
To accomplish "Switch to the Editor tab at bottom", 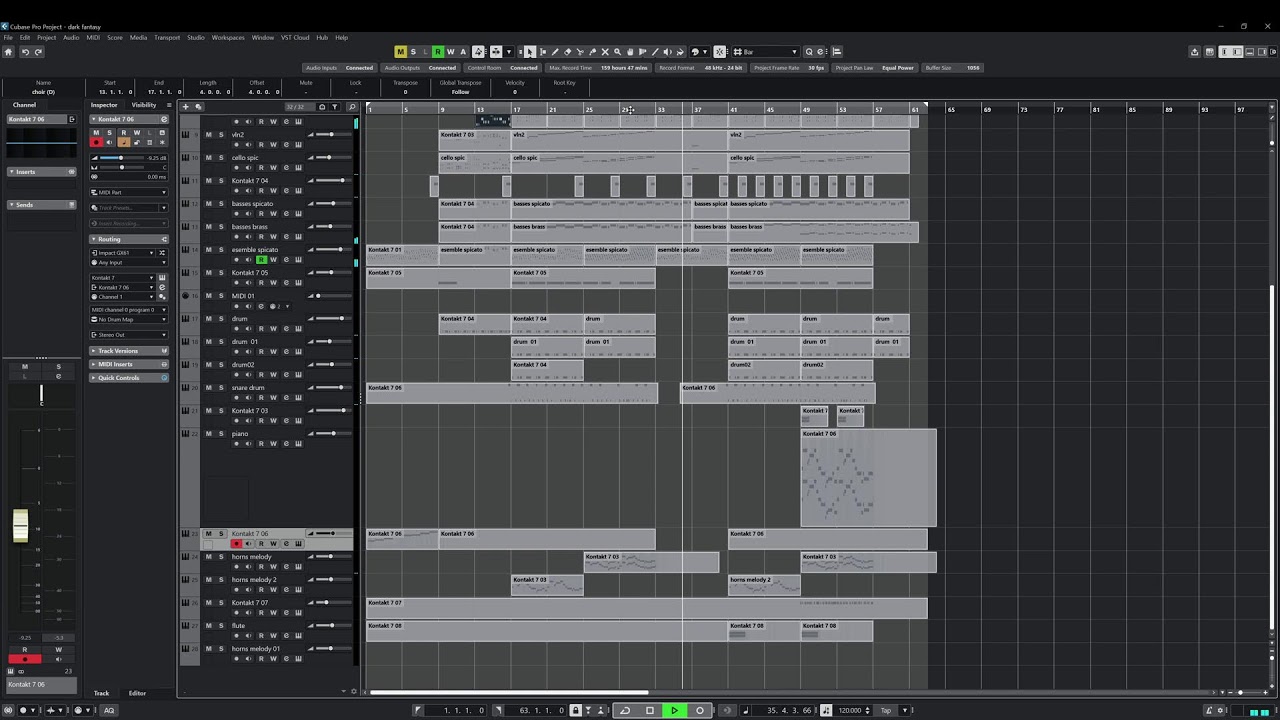I will tap(137, 693).
